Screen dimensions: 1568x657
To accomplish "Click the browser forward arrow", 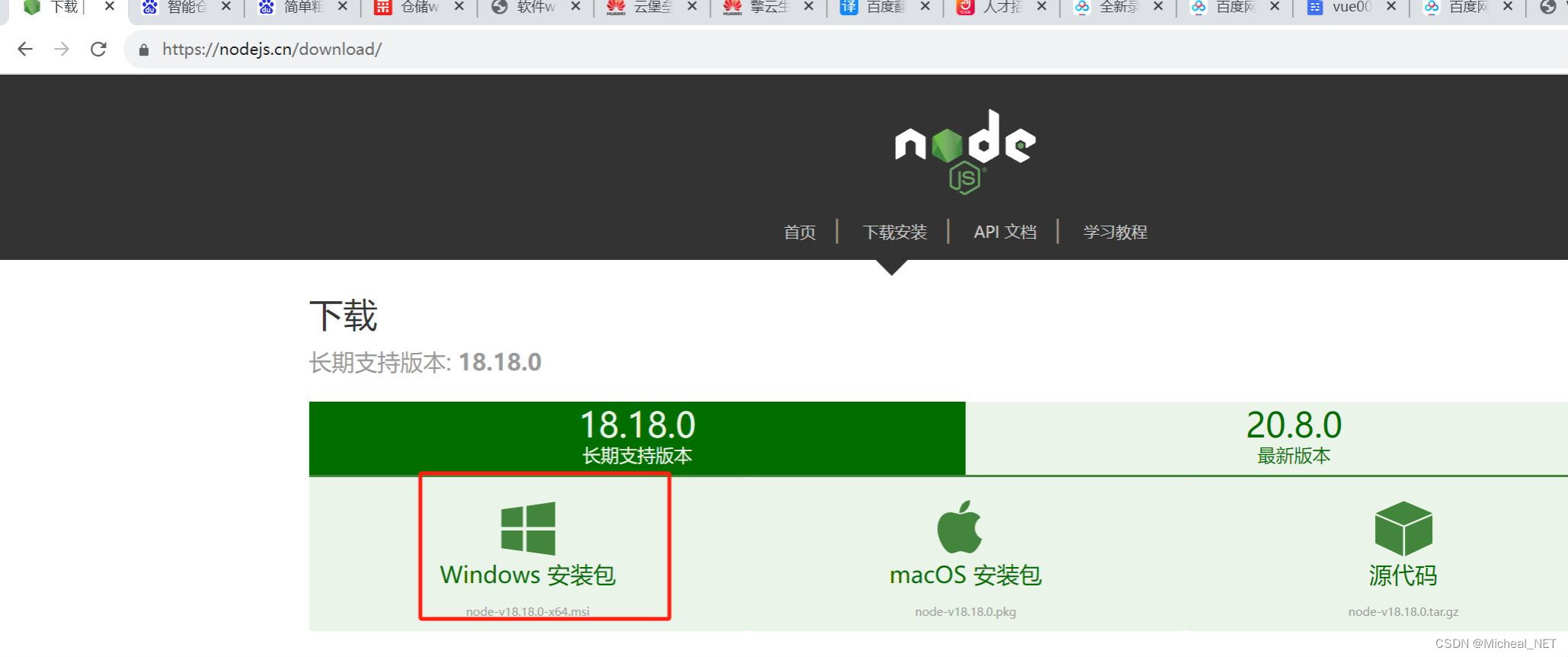I will point(62,50).
